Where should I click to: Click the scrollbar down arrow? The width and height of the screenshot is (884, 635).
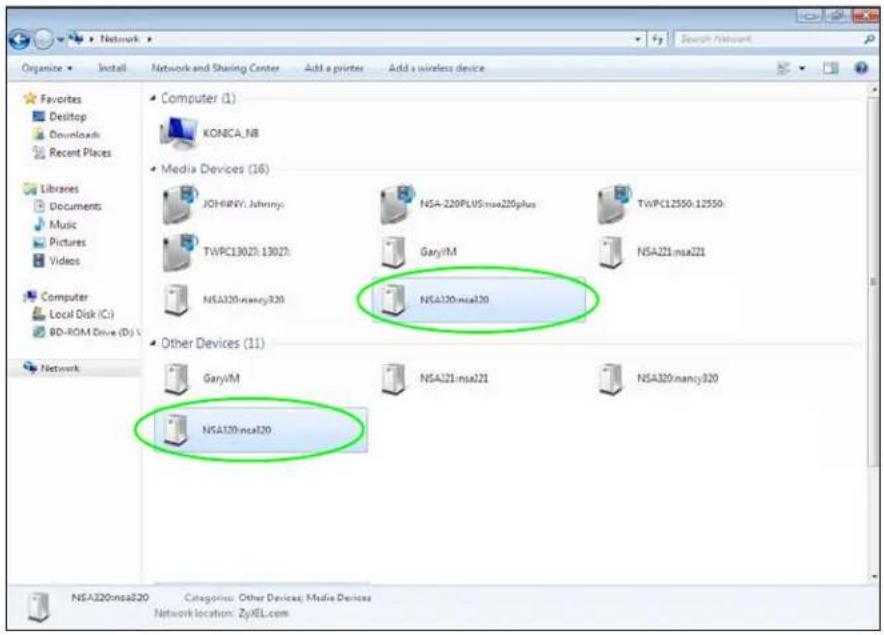pyautogui.click(x=874, y=576)
